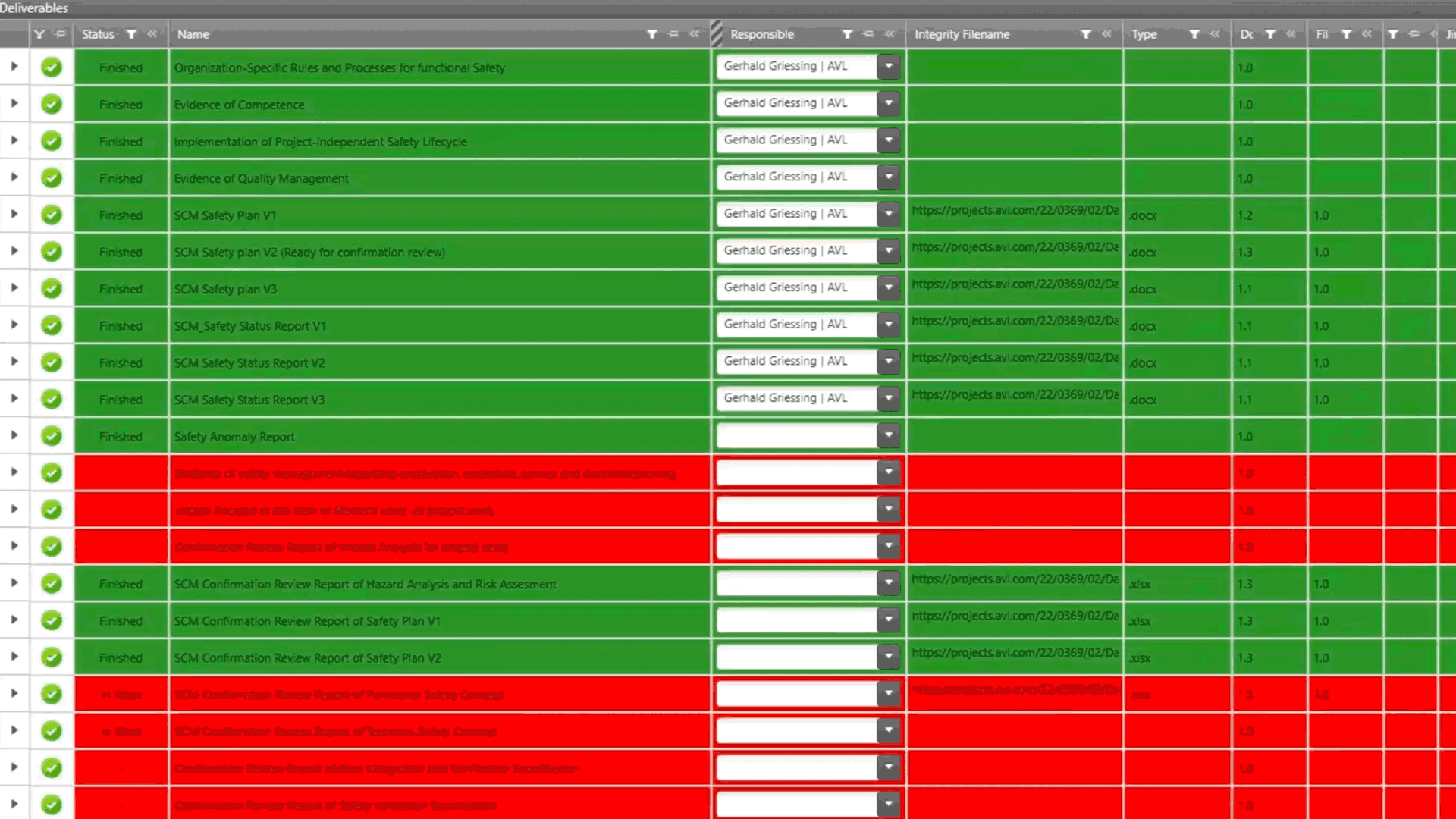Click the filter icon in the Status column
The height and width of the screenshot is (819, 1456).
click(130, 34)
